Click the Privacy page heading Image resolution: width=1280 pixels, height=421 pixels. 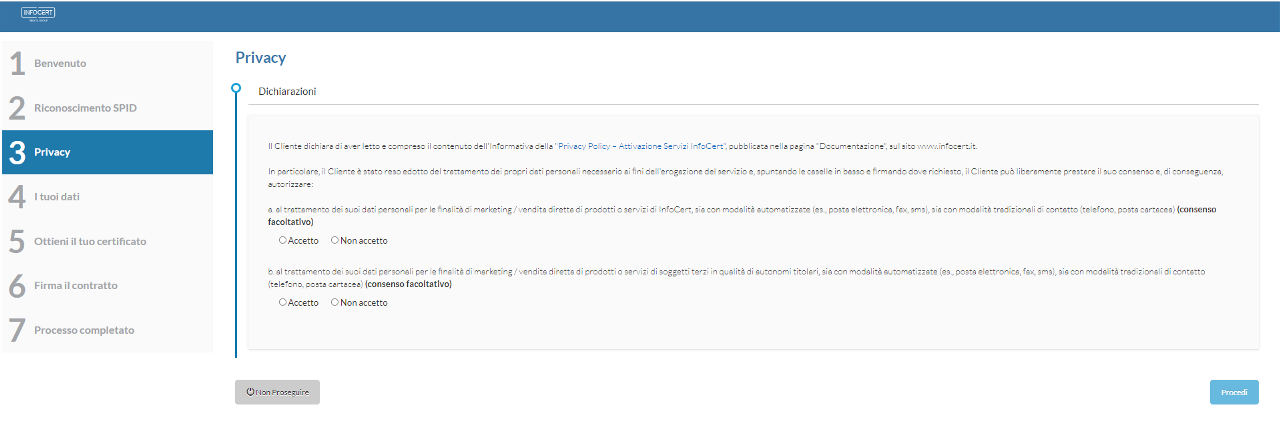[260, 58]
